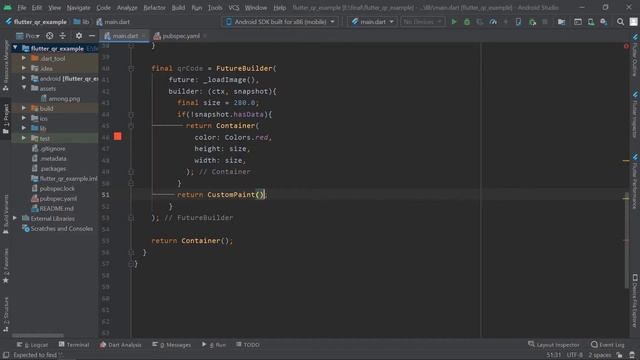This screenshot has width=640, height=360.
Task: Open the VCS menu
Action: pos(234,7)
